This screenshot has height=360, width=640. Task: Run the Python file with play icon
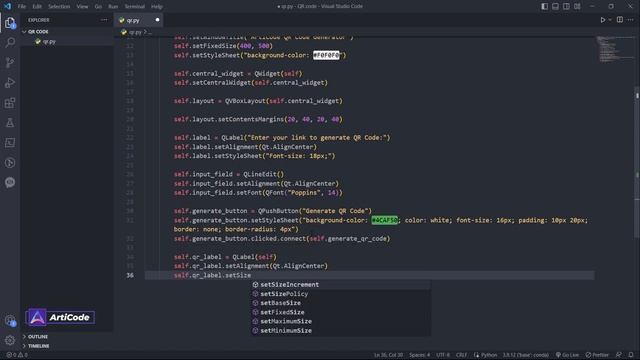pyautogui.click(x=602, y=20)
